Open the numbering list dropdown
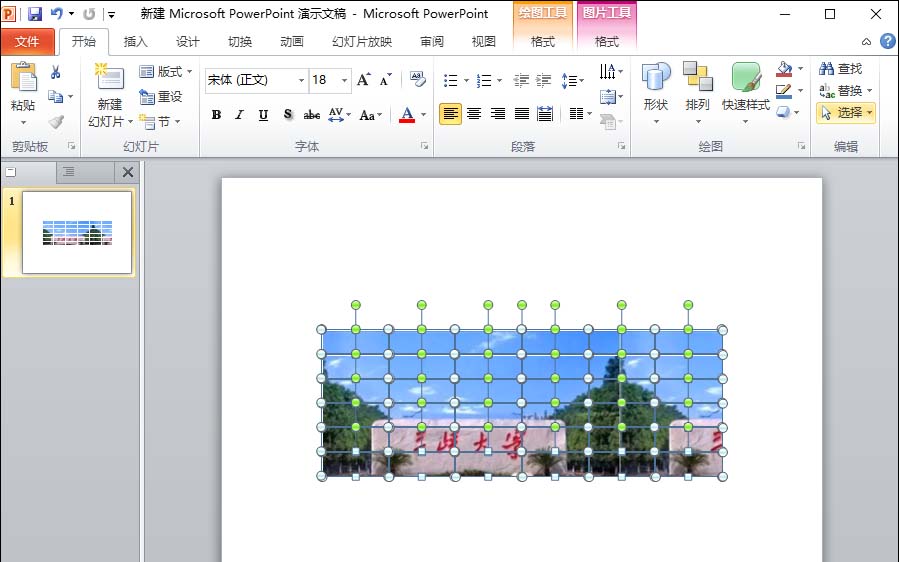 499,80
